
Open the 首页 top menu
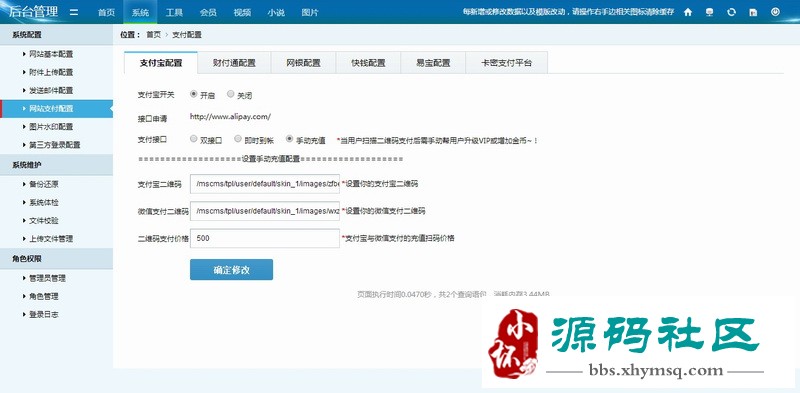(106, 13)
